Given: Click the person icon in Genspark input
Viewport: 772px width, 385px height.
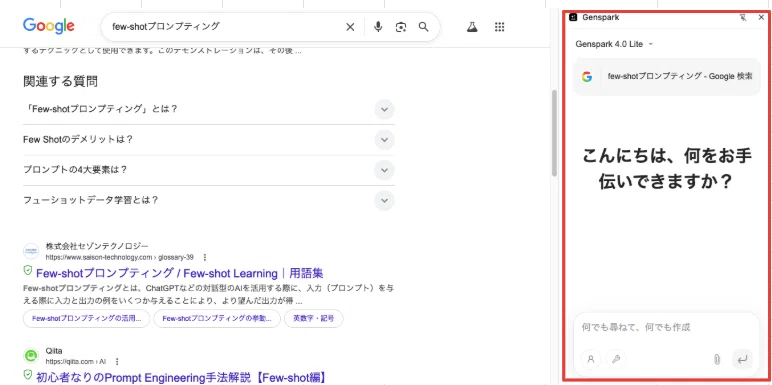Looking at the screenshot, I should coord(591,359).
